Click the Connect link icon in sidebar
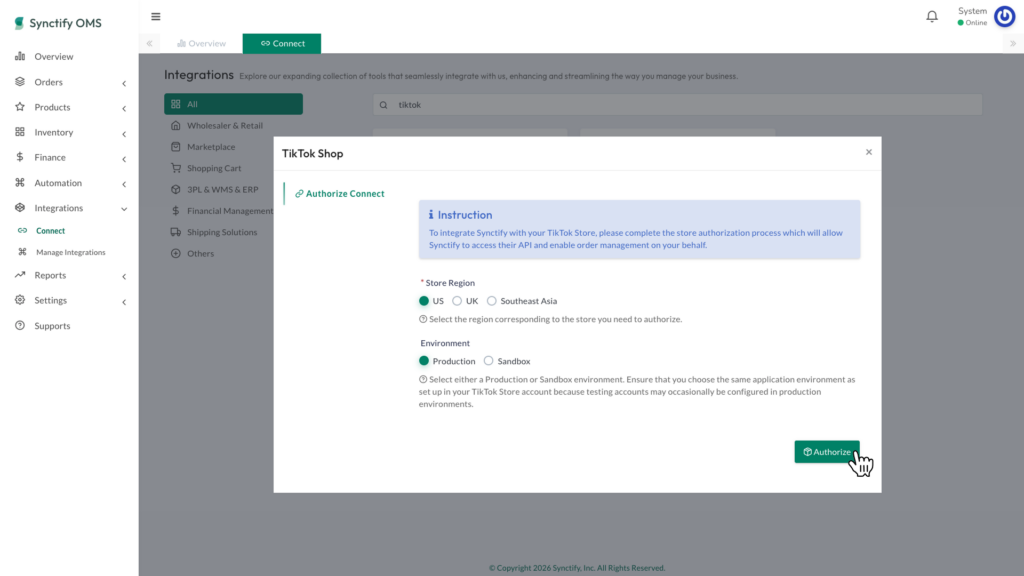1024x576 pixels. click(22, 231)
